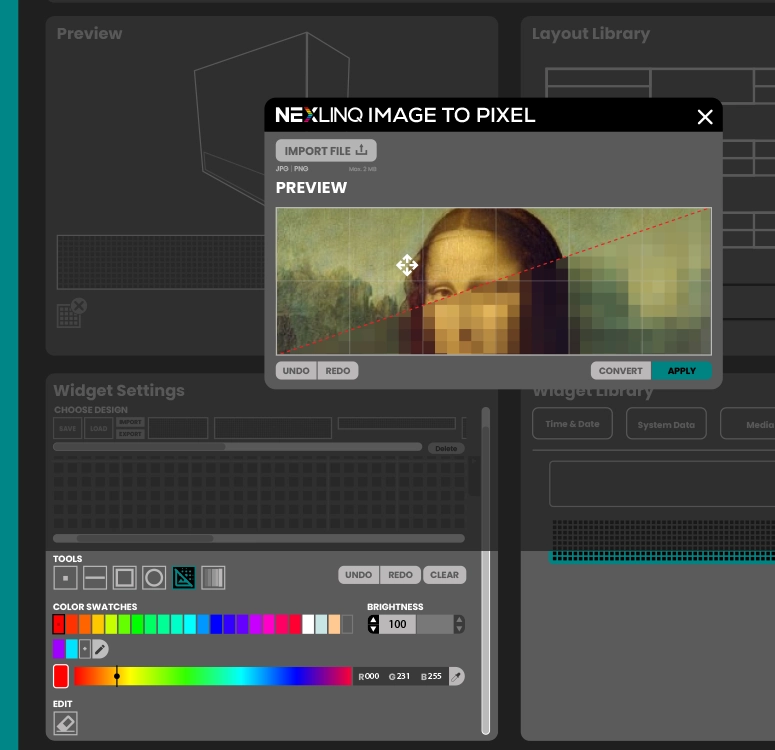Select the magenta color swatch

click(268, 624)
